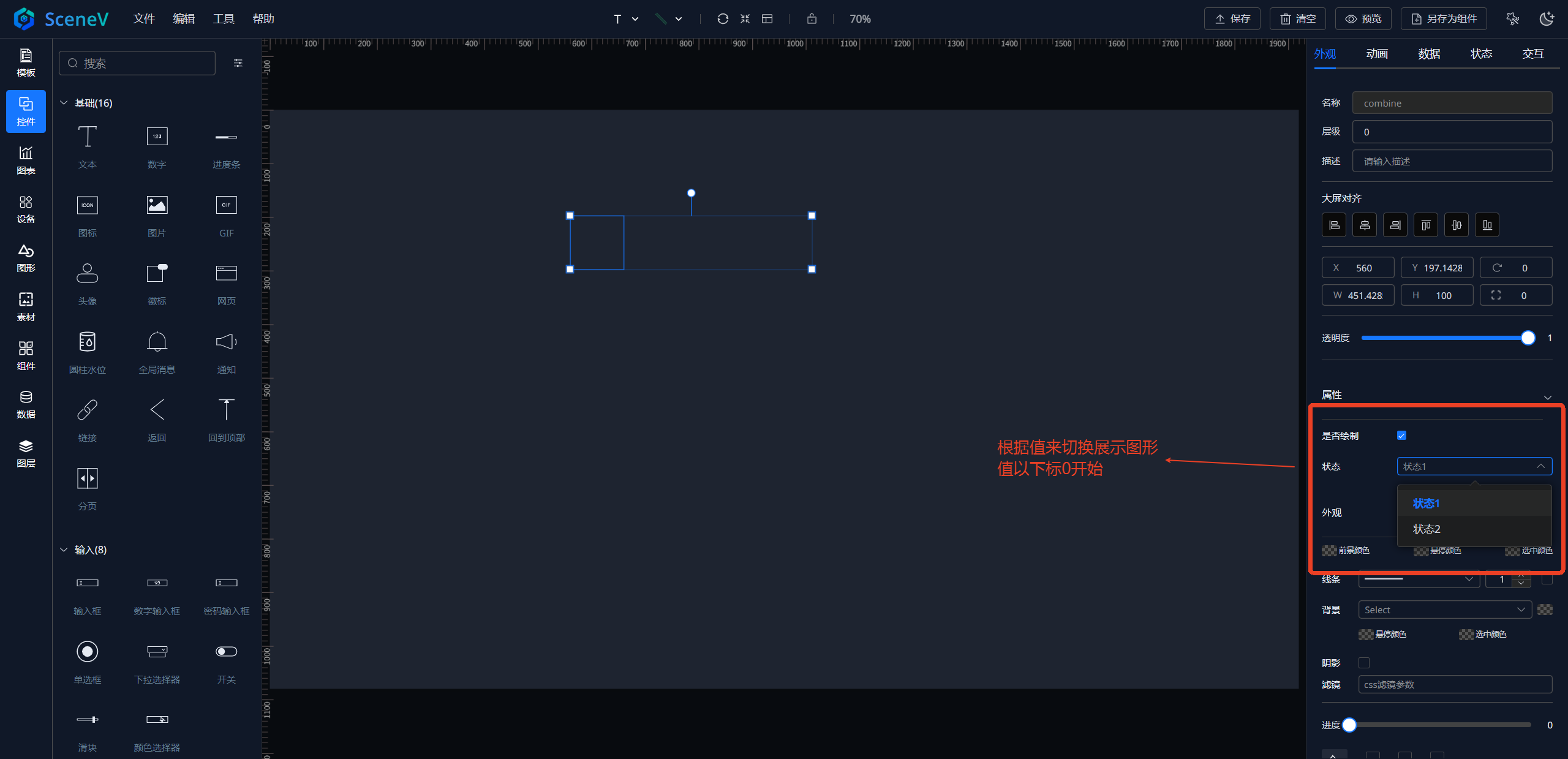Screen dimensions: 1568x759
Task: Click the refresh icon in top toolbar
Action: coord(723,19)
